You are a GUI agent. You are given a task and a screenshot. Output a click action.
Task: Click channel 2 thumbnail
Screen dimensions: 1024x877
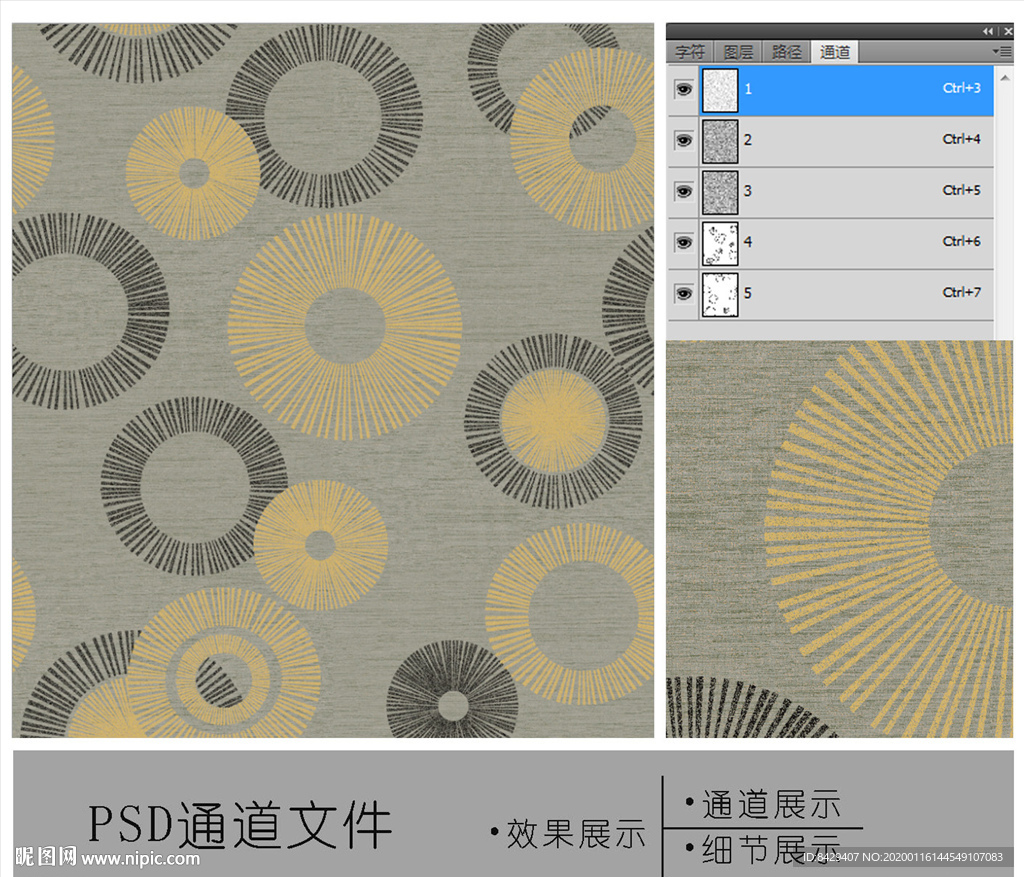click(x=720, y=141)
